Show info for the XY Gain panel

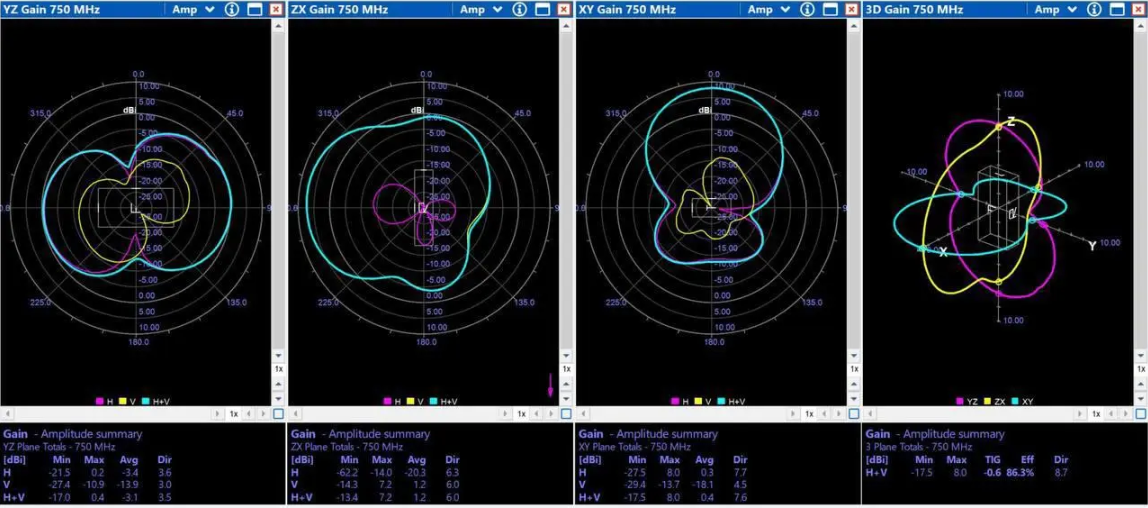tap(806, 9)
